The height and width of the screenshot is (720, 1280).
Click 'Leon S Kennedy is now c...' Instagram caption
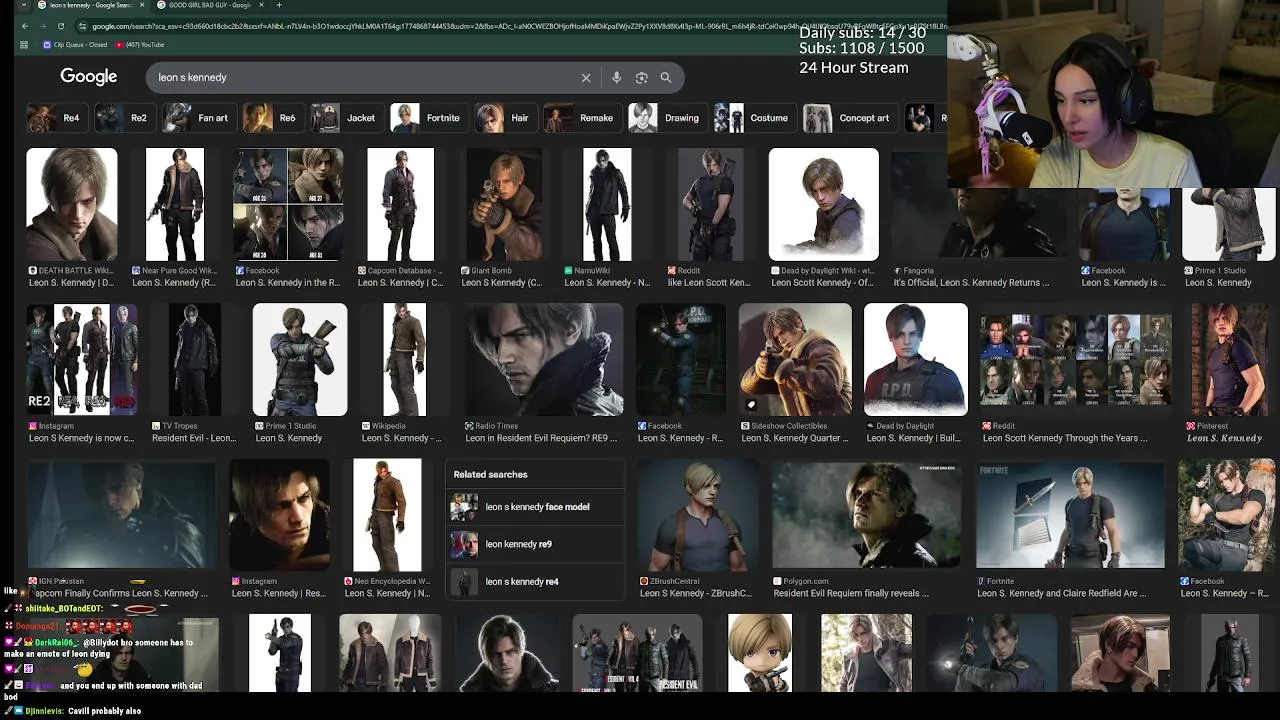(x=81, y=438)
